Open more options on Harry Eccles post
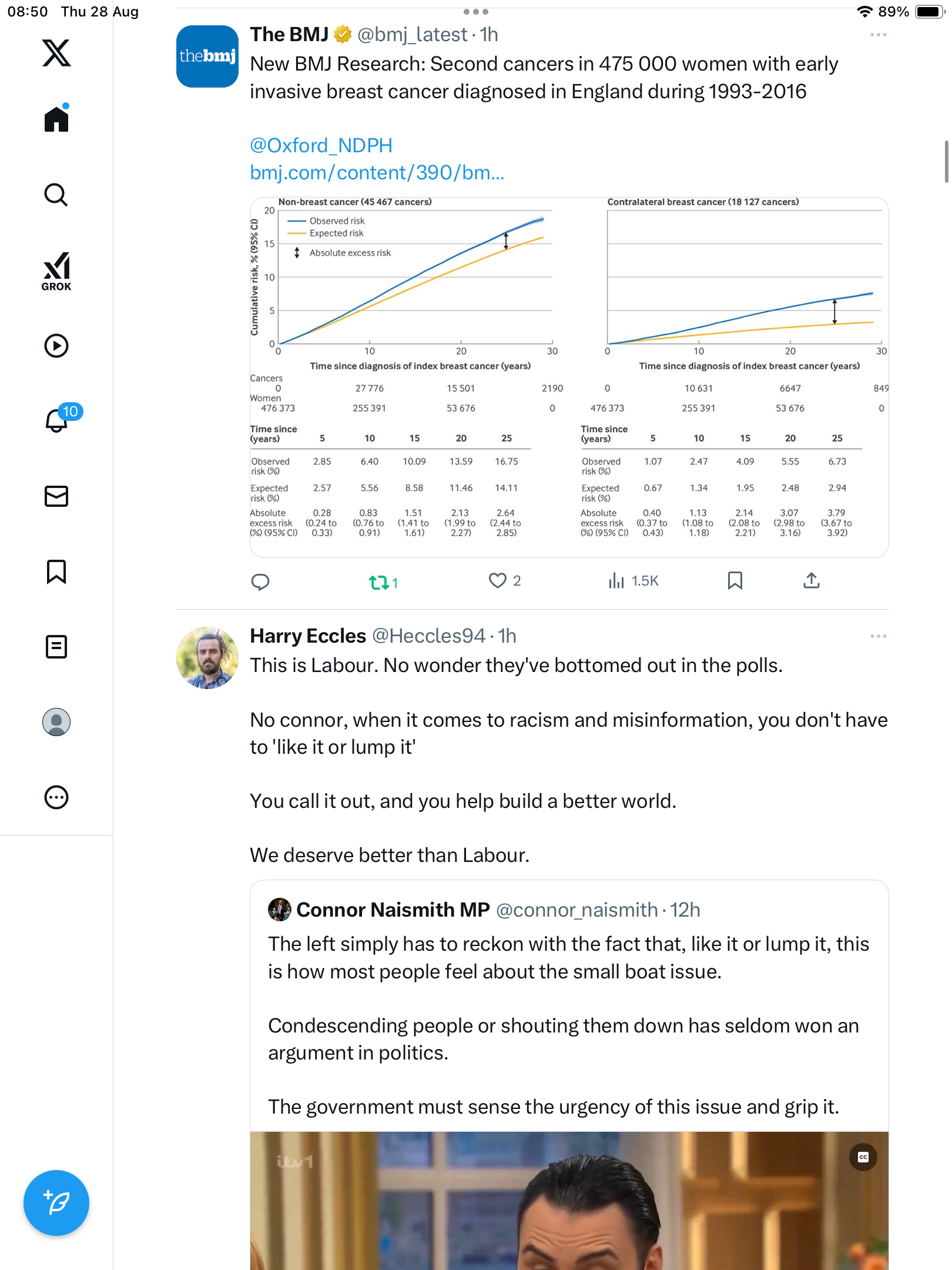This screenshot has width=952, height=1270. pyautogui.click(x=878, y=636)
